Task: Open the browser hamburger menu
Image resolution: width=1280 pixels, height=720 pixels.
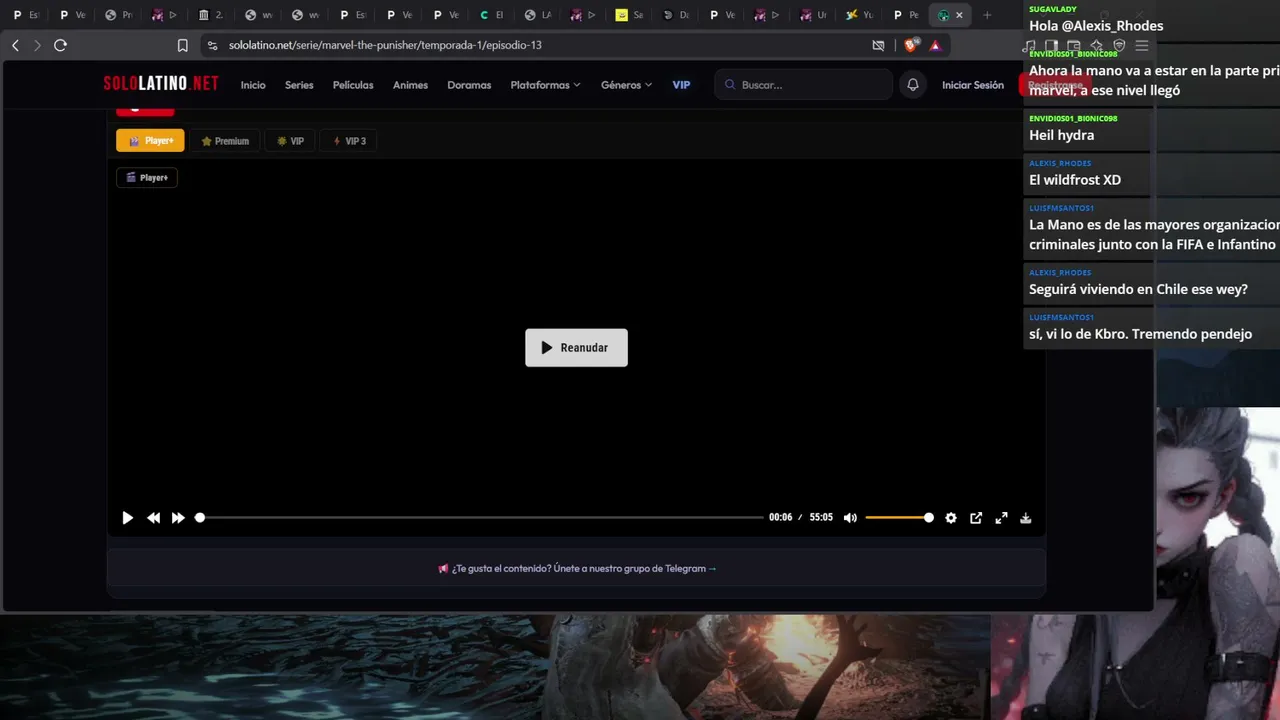Action: 1141,45
